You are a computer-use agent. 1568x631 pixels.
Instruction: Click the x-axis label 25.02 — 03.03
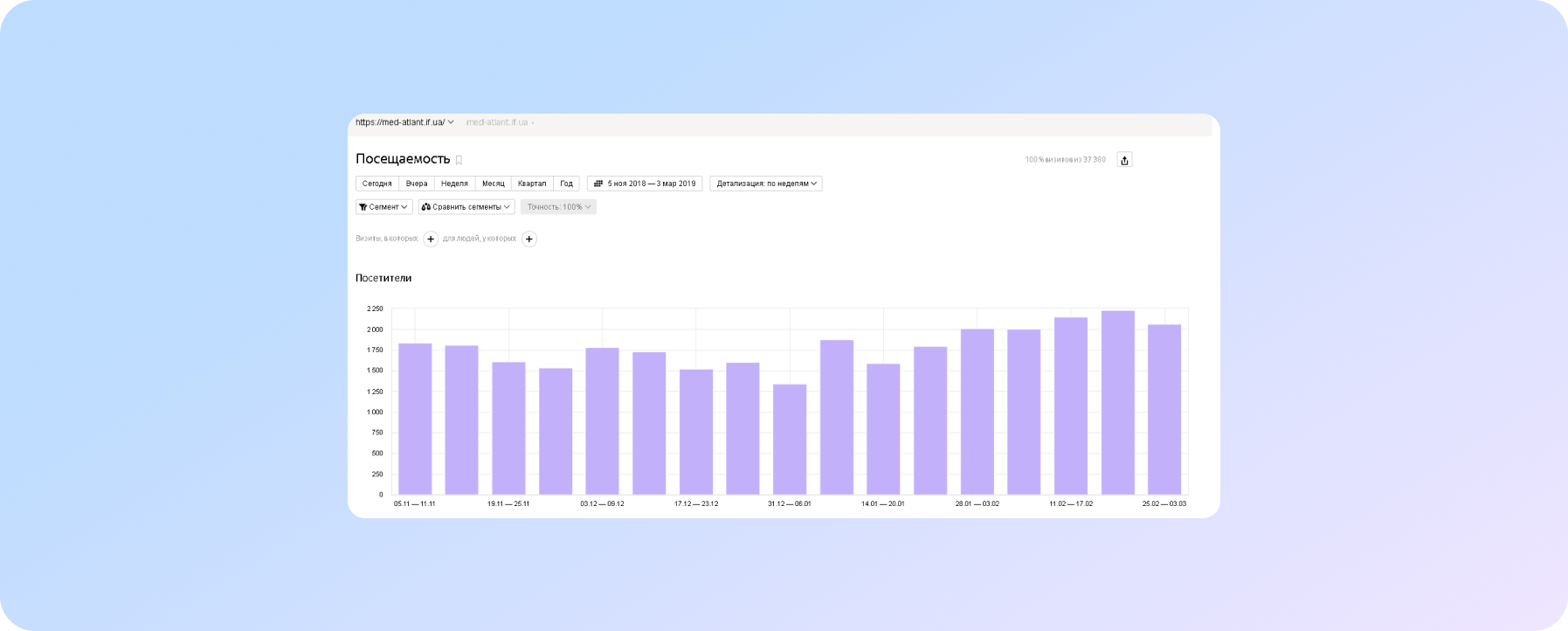tap(1164, 504)
